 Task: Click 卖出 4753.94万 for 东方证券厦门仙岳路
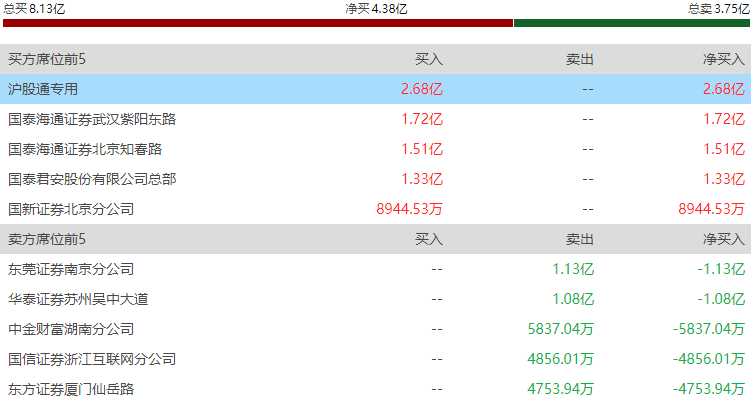point(560,389)
